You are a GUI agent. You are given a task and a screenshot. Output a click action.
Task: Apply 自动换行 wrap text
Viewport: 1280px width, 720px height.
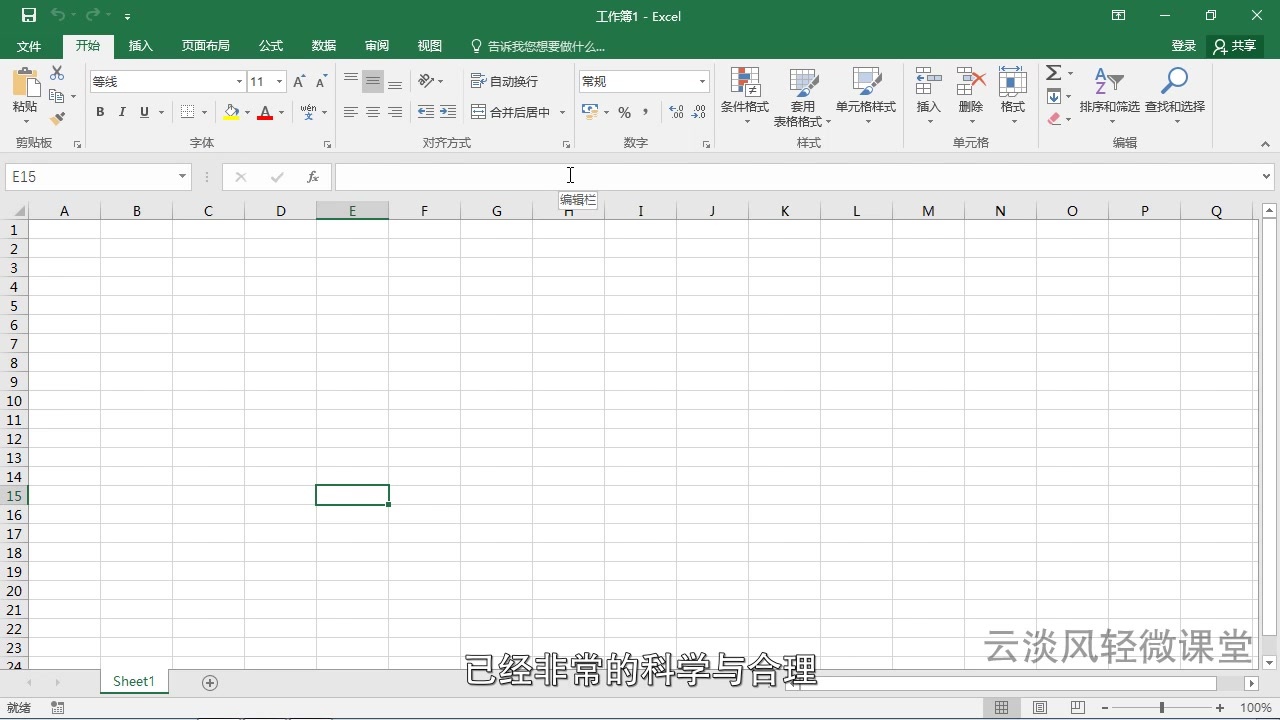coord(505,82)
